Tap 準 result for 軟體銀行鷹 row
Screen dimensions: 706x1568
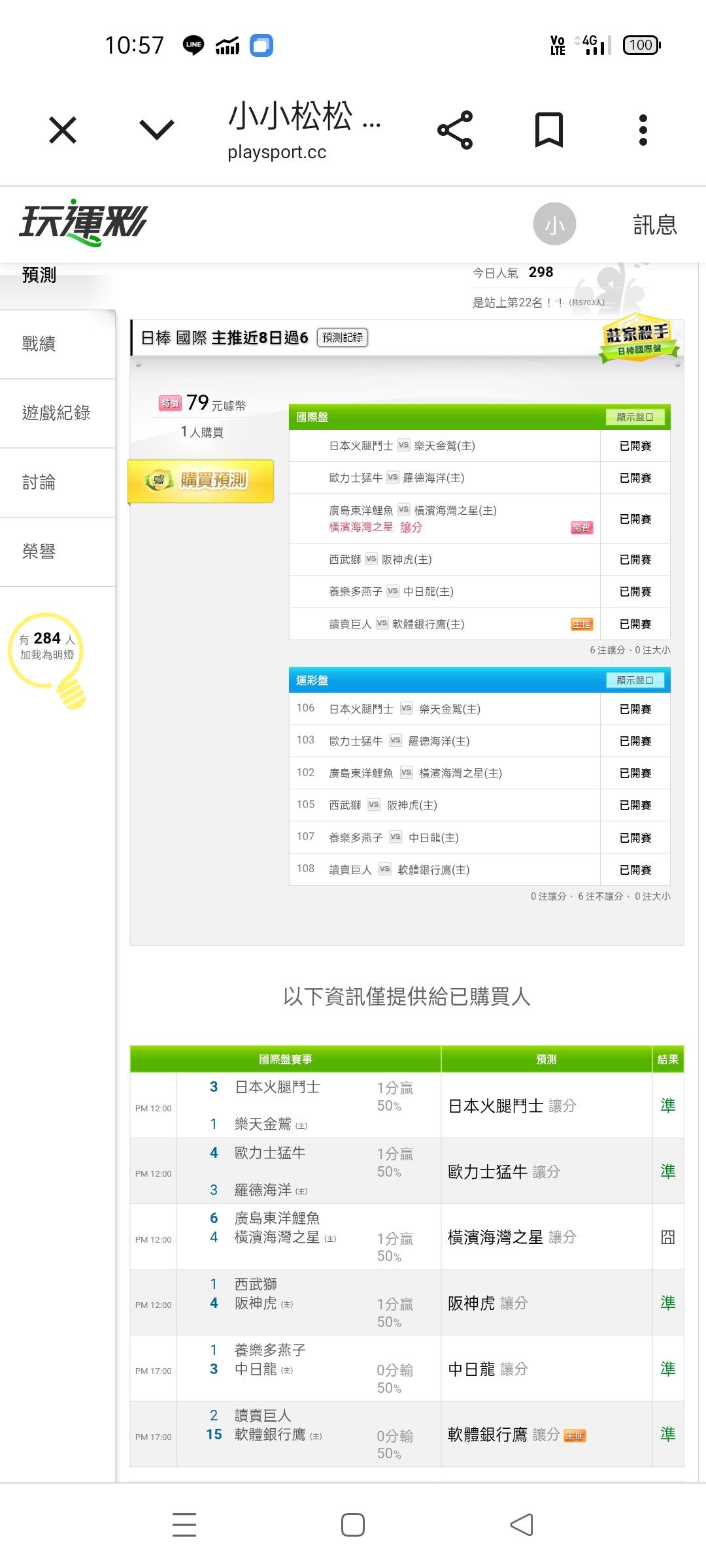coord(667,1434)
